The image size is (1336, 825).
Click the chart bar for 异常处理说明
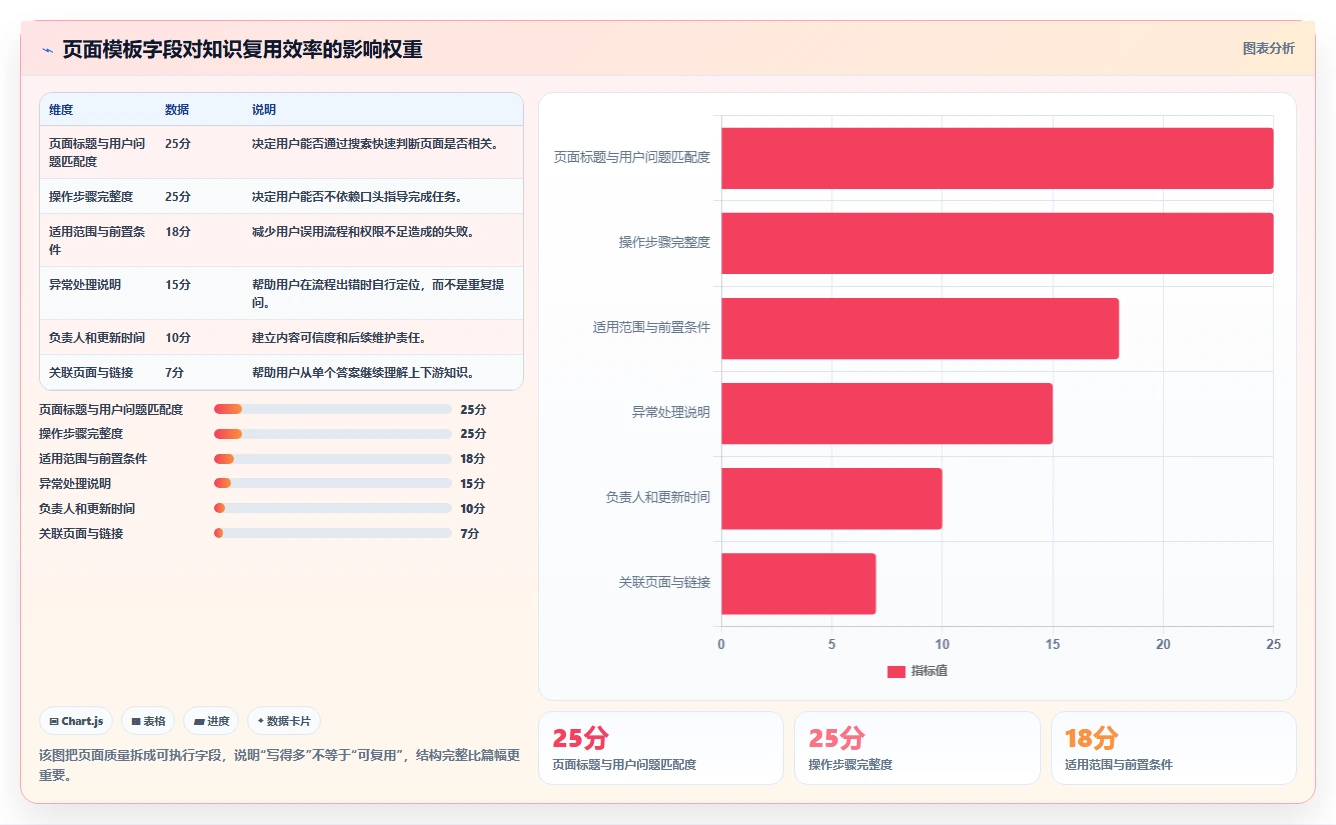pyautogui.click(x=887, y=413)
